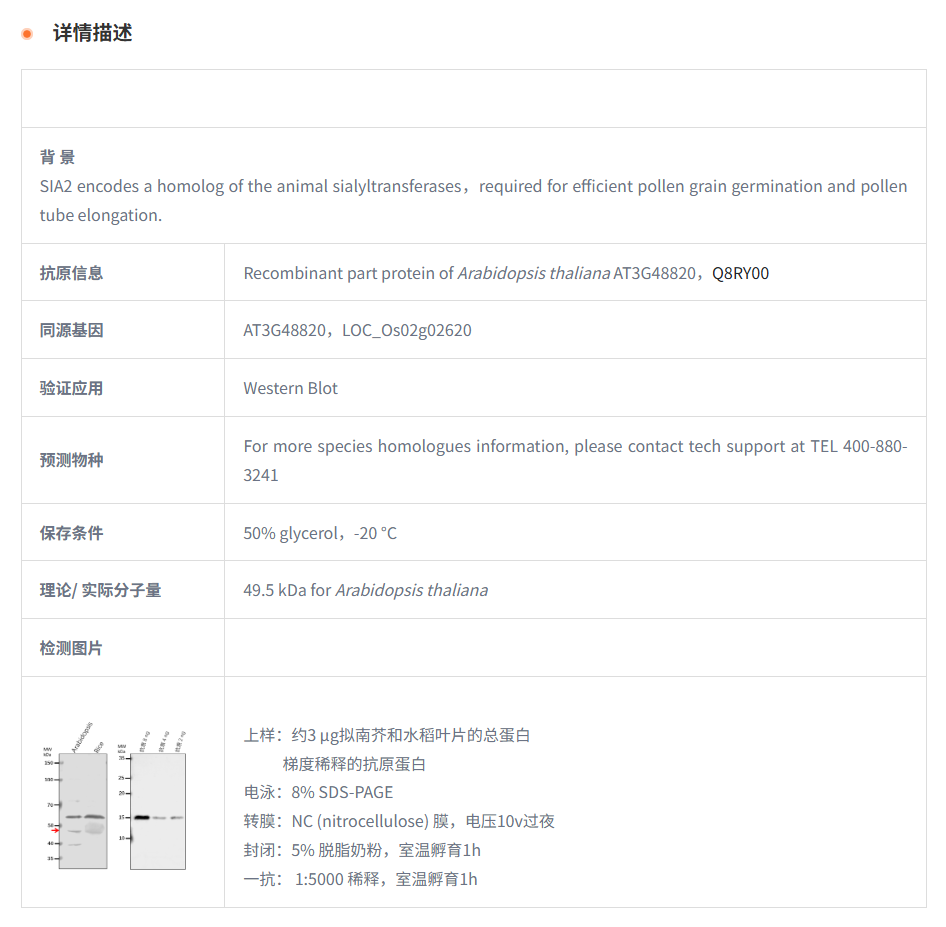
Task: Click the Q8RY00 accession link
Action: point(740,273)
